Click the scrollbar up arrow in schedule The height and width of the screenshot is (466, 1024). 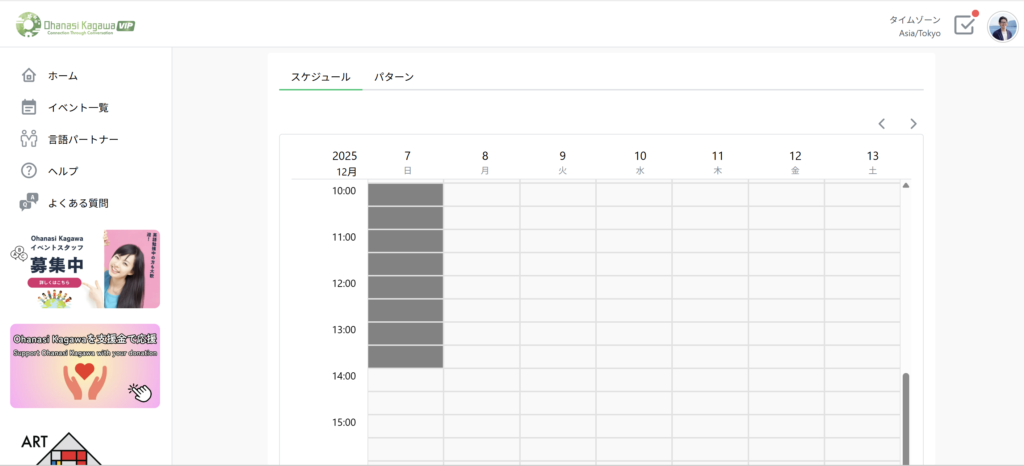(906, 186)
